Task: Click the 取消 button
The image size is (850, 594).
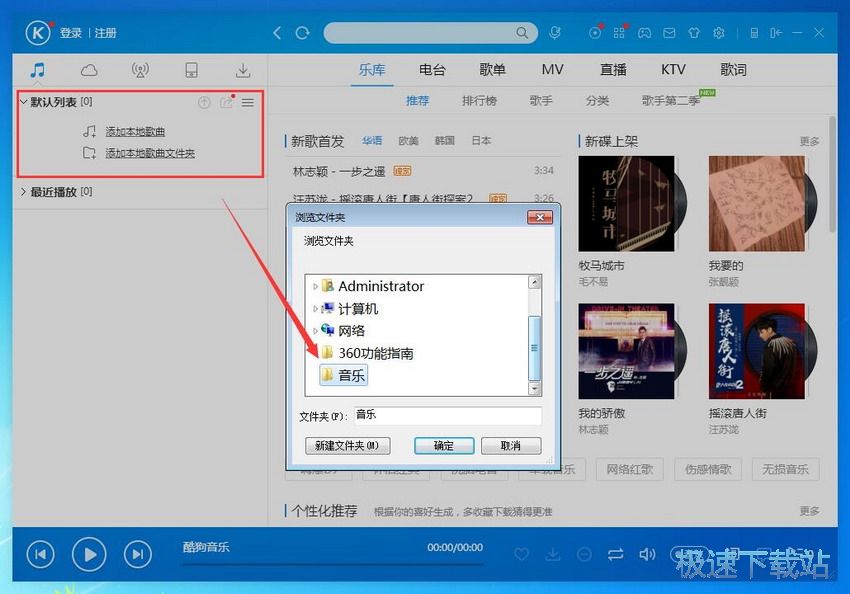Action: (x=511, y=446)
